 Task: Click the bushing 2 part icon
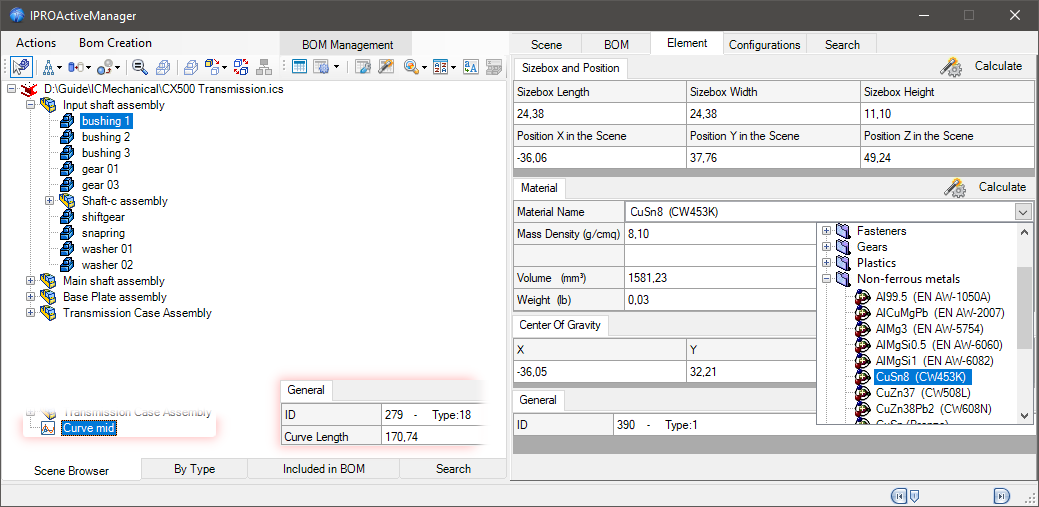68,137
